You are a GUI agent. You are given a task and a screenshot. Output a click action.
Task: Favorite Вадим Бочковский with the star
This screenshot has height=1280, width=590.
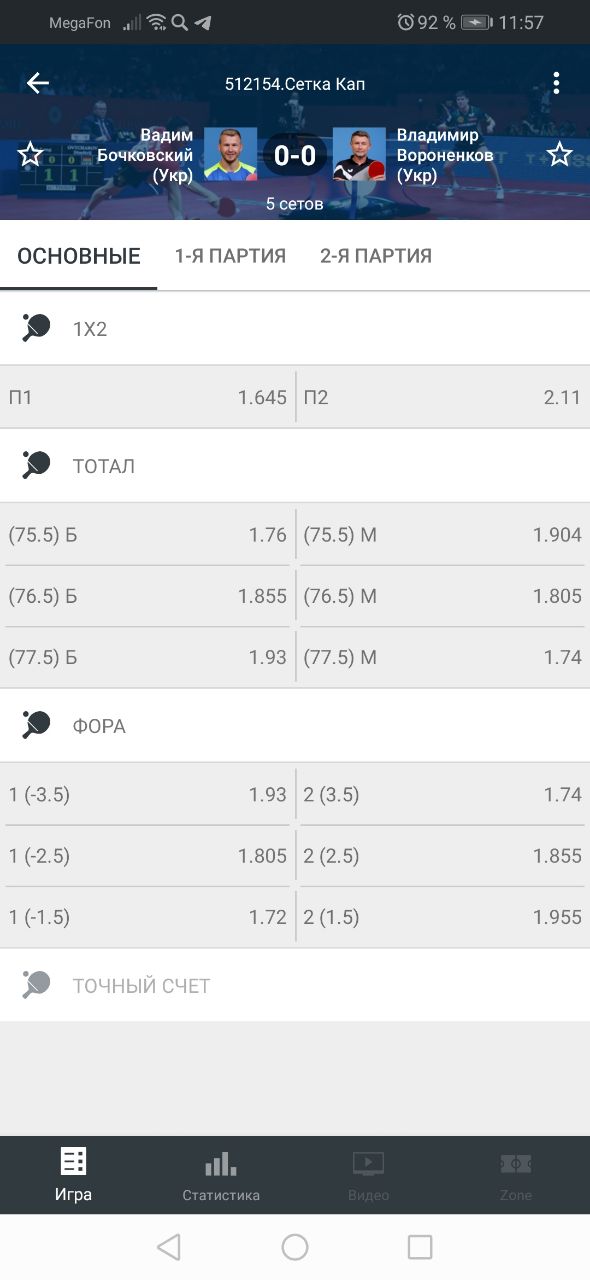(30, 154)
